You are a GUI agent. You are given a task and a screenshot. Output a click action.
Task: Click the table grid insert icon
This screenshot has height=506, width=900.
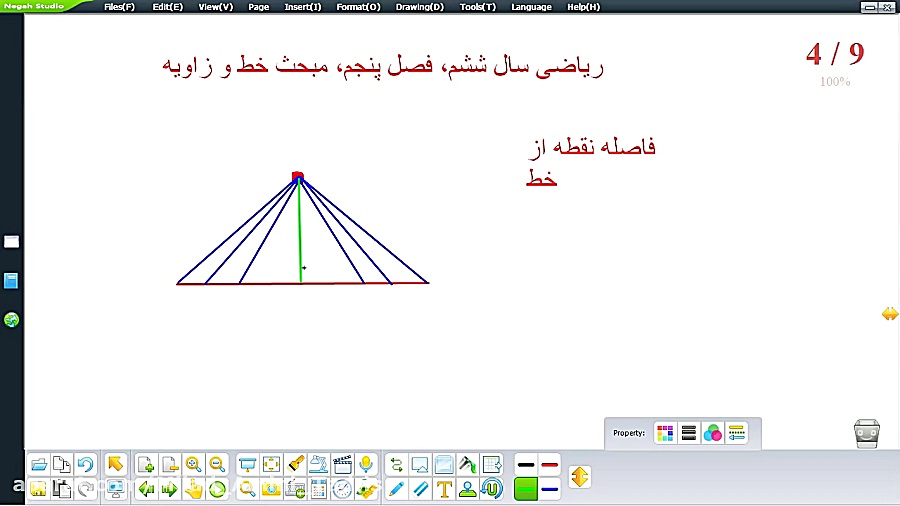(x=492, y=464)
